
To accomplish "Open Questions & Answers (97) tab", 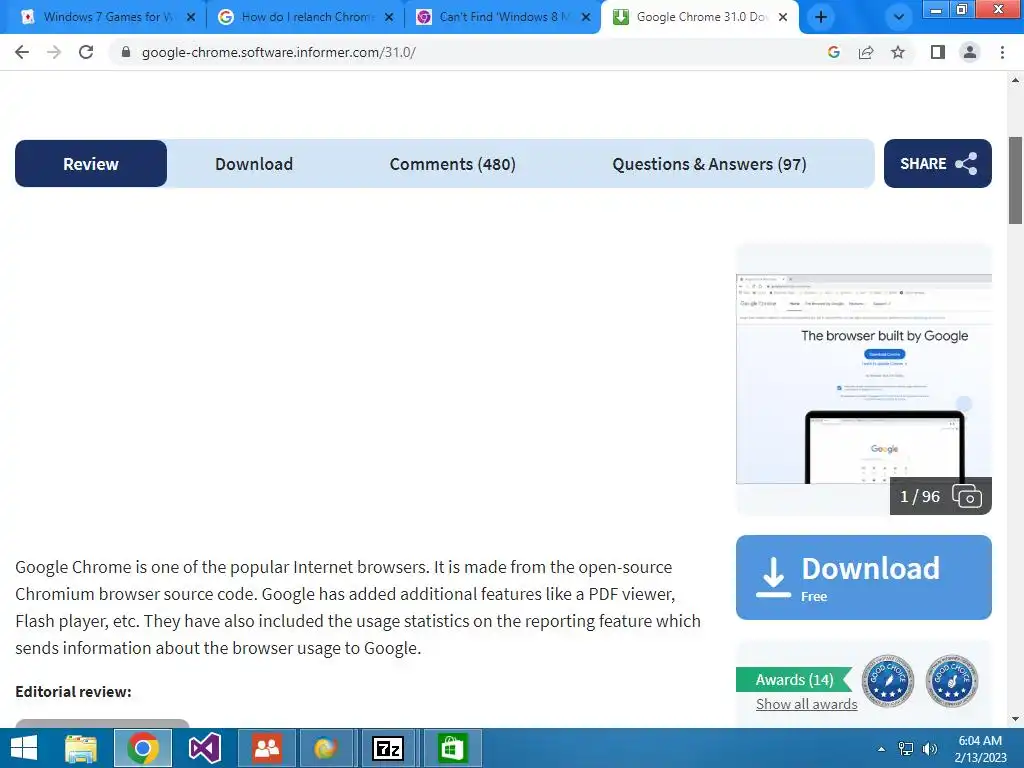I will pos(709,163).
